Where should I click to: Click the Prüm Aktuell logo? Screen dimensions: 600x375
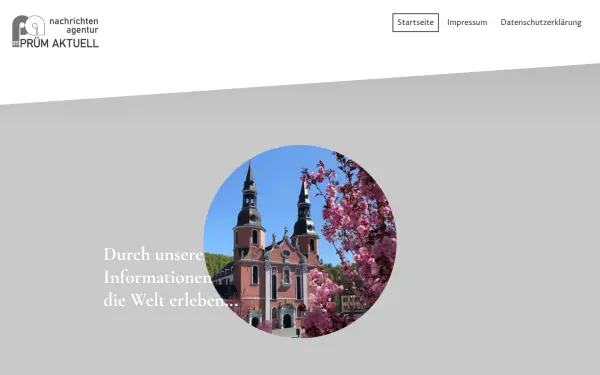pos(55,31)
